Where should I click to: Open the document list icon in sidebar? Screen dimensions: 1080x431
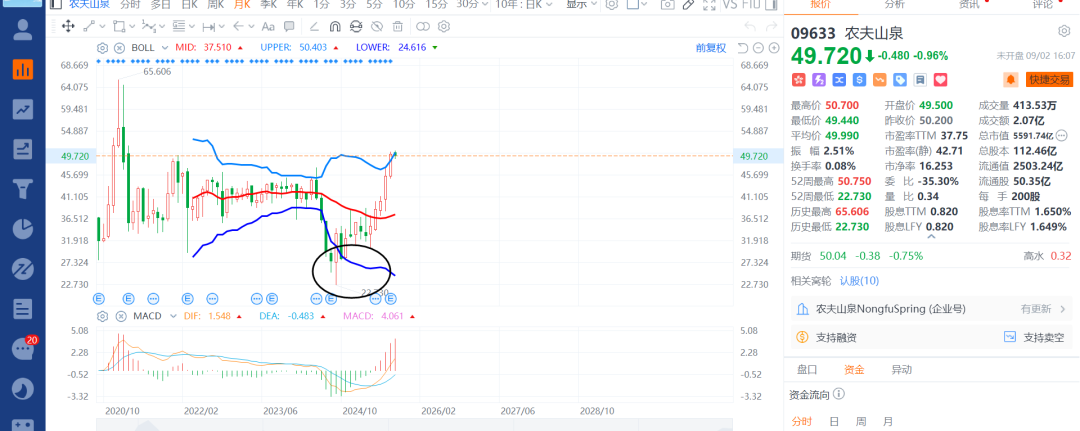[23, 308]
